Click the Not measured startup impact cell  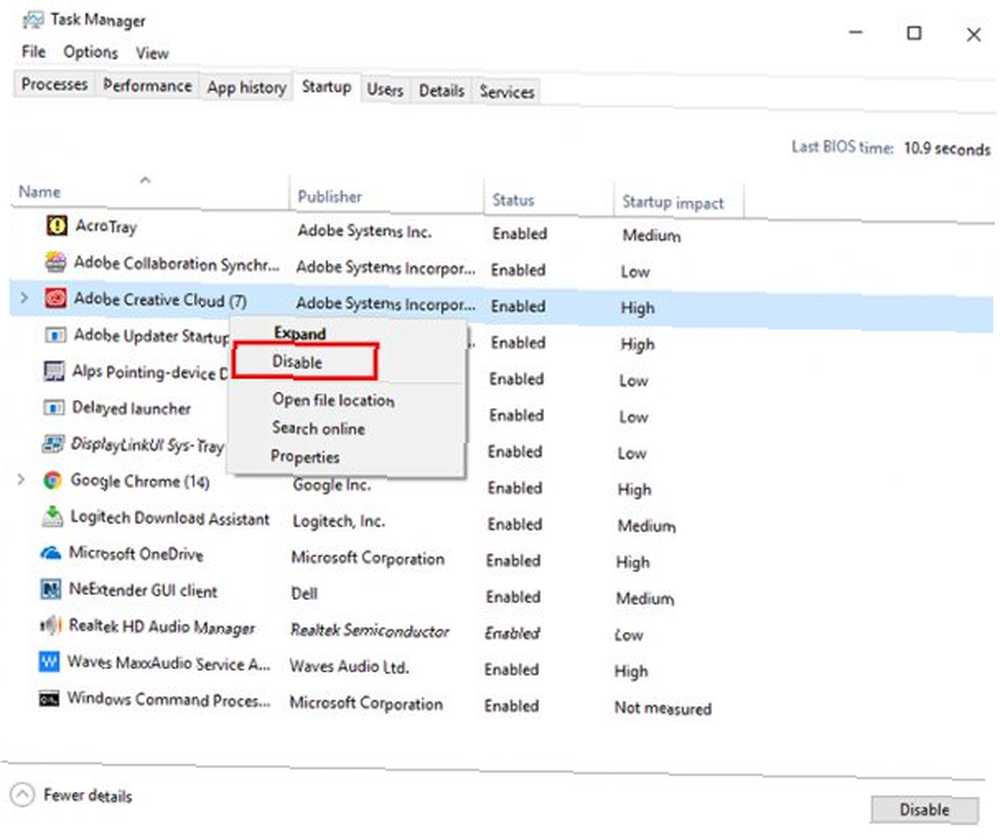coord(663,708)
